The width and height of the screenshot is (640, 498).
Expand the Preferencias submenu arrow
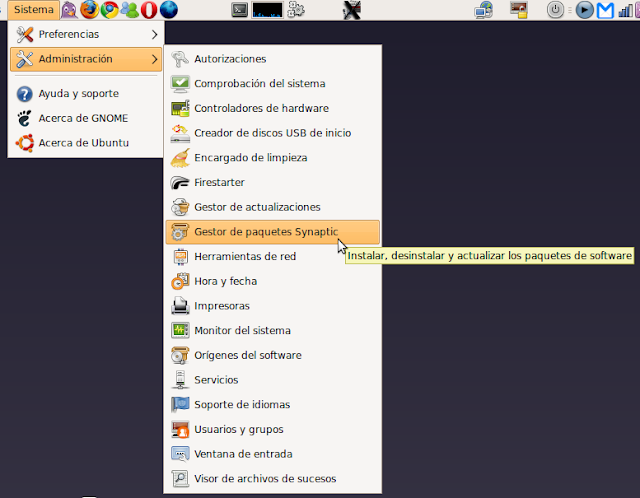[x=154, y=34]
